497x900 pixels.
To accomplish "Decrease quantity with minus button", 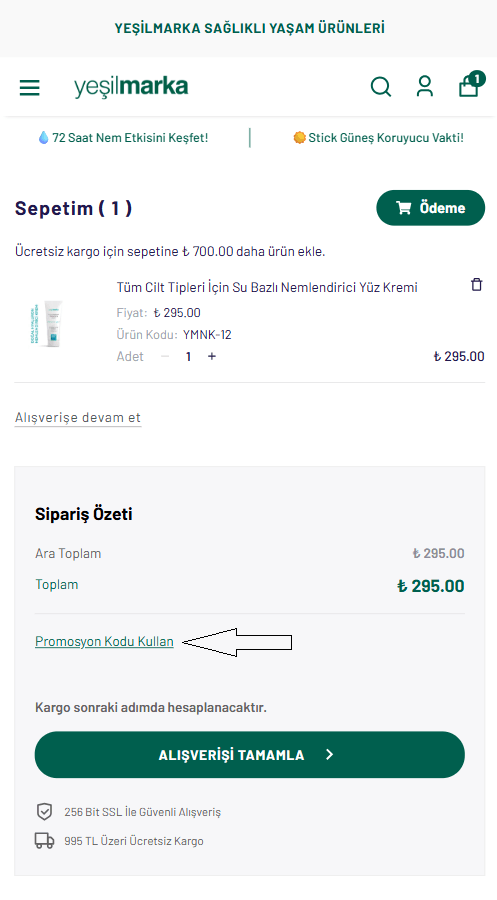I will [165, 356].
